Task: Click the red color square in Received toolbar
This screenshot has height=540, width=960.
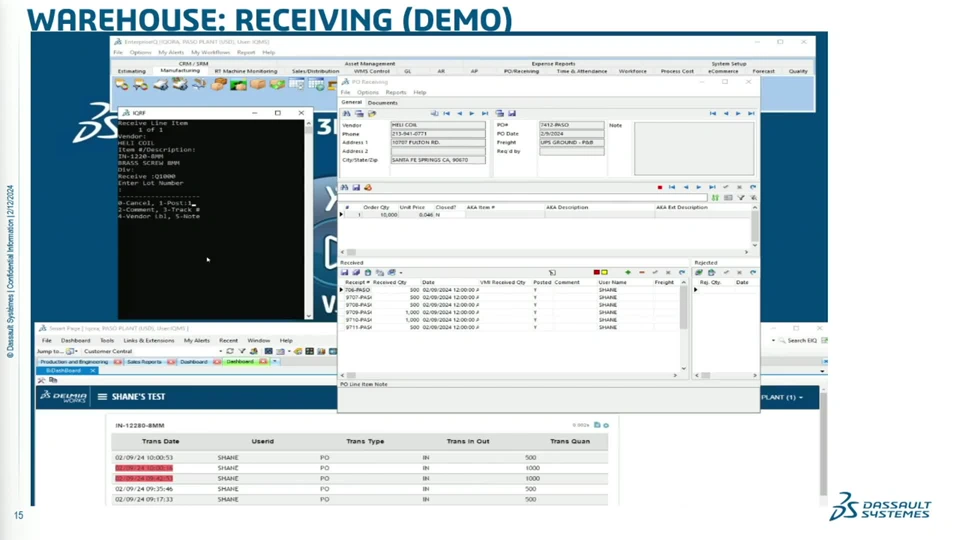Action: pyautogui.click(x=596, y=272)
